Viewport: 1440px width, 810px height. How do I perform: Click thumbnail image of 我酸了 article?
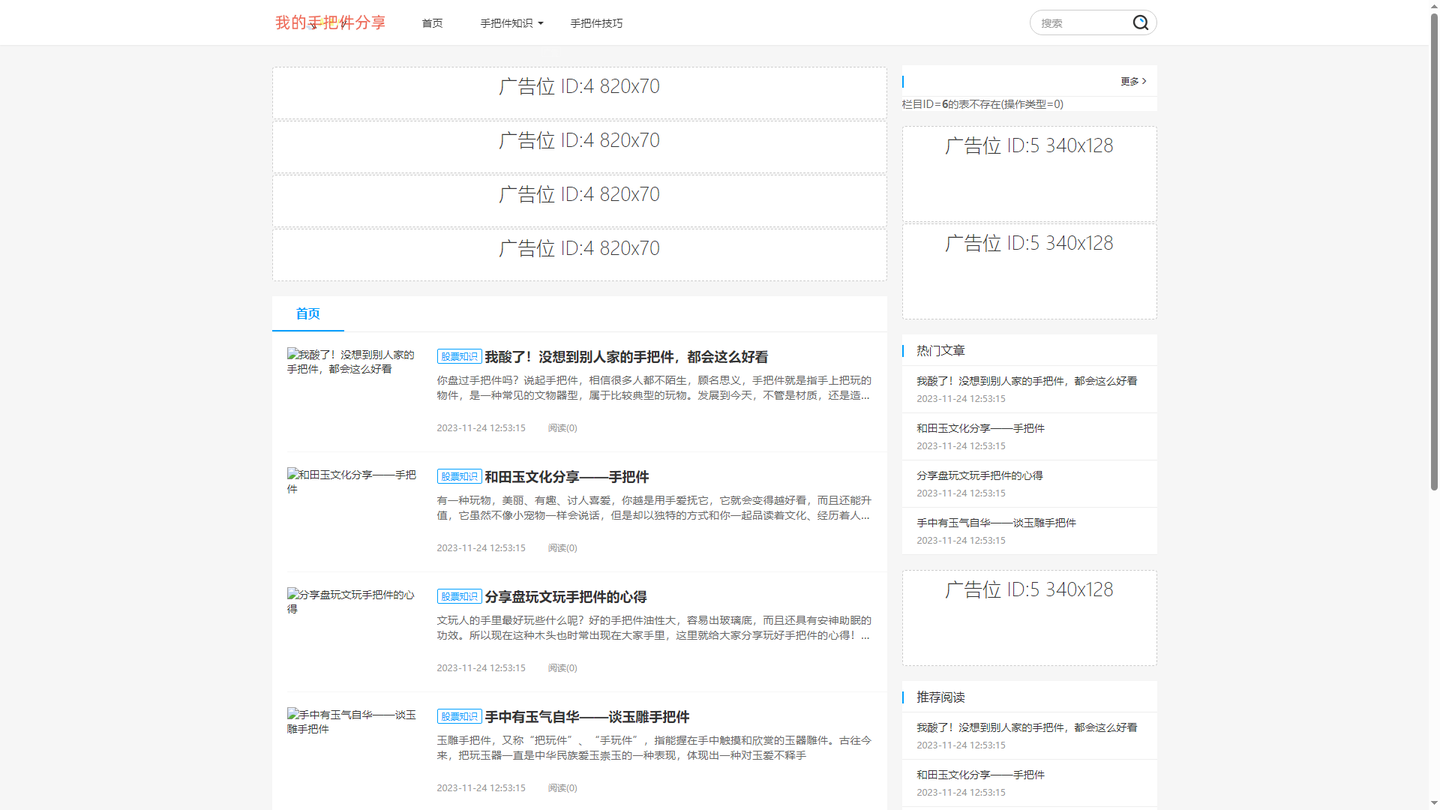(x=351, y=362)
